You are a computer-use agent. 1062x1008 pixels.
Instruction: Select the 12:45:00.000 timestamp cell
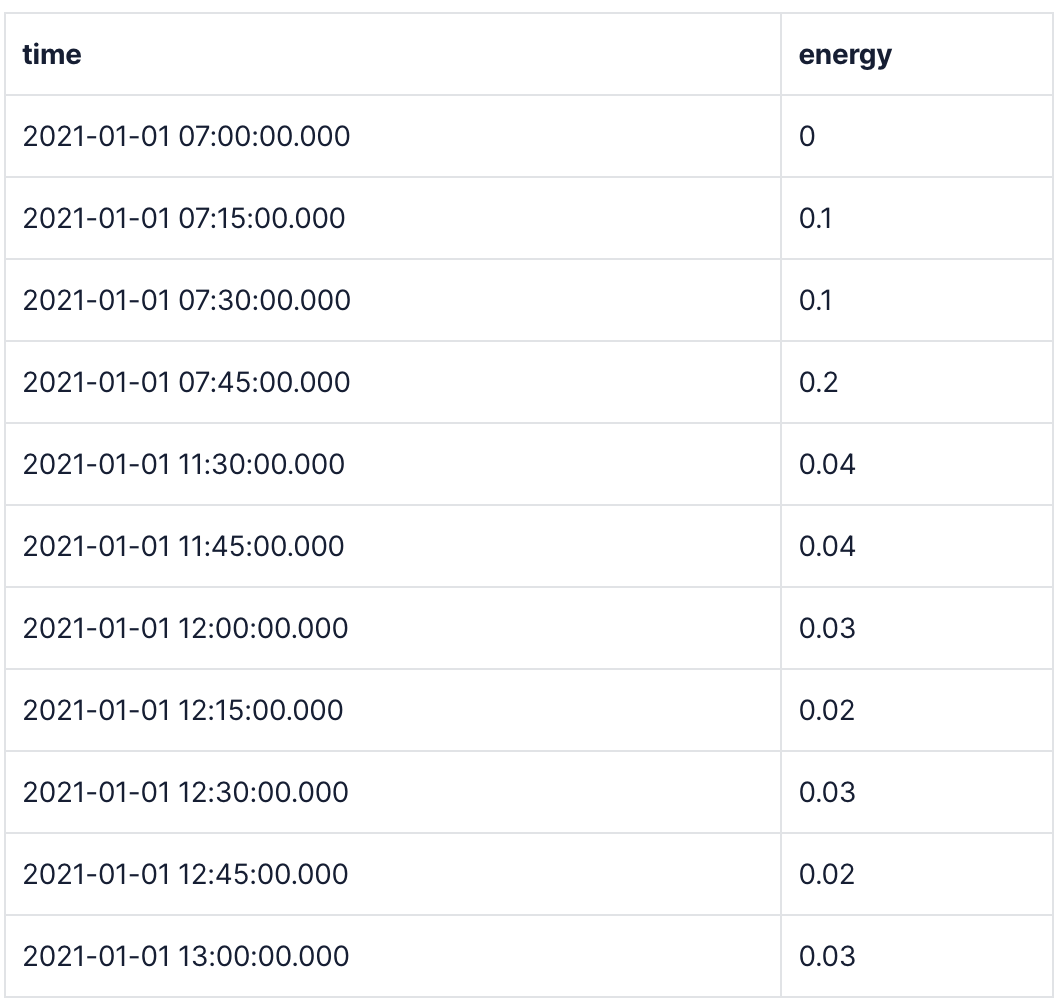click(x=186, y=875)
